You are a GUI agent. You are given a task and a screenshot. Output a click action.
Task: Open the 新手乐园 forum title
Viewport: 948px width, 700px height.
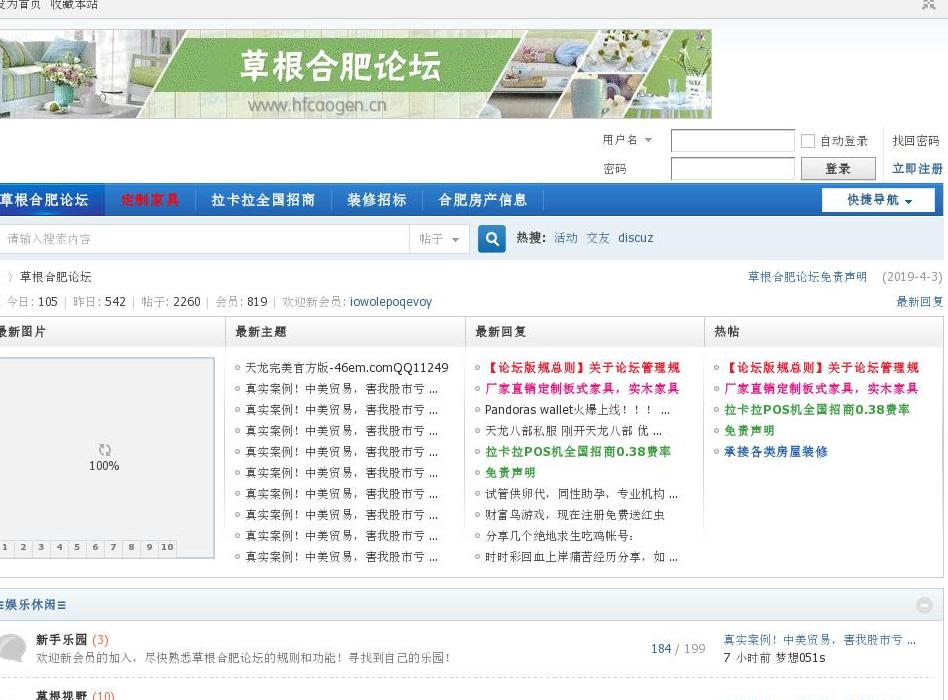pos(61,640)
